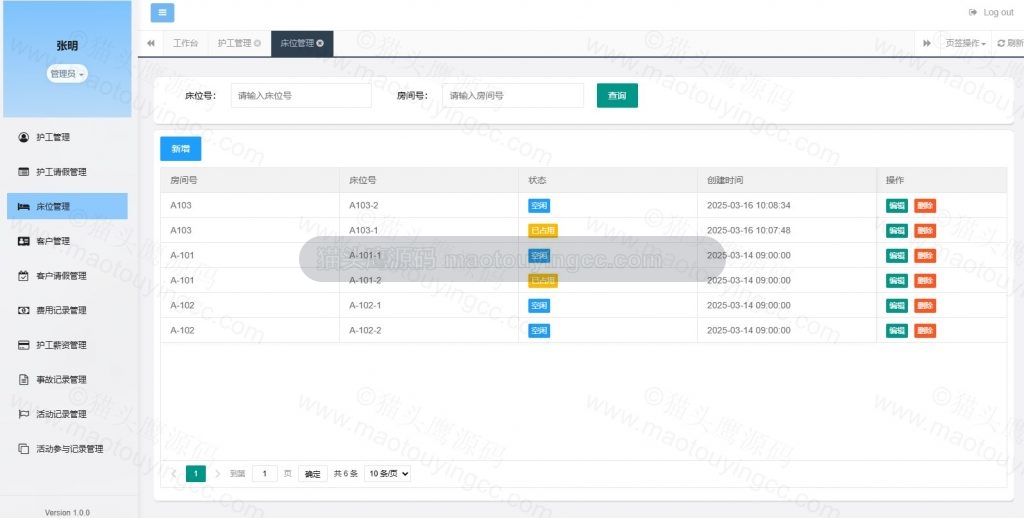
Task: Open 床位管理 in the sidebar
Action: (67, 206)
